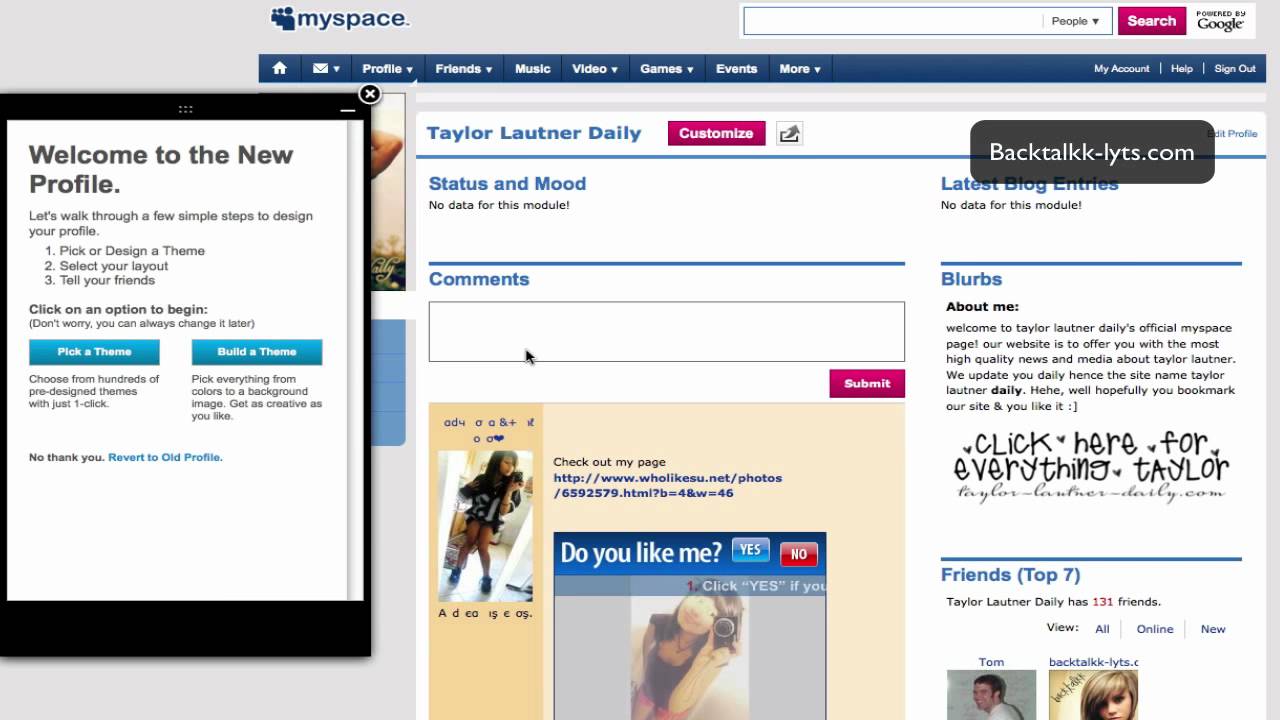Open Tom's friend profile name

991,662
